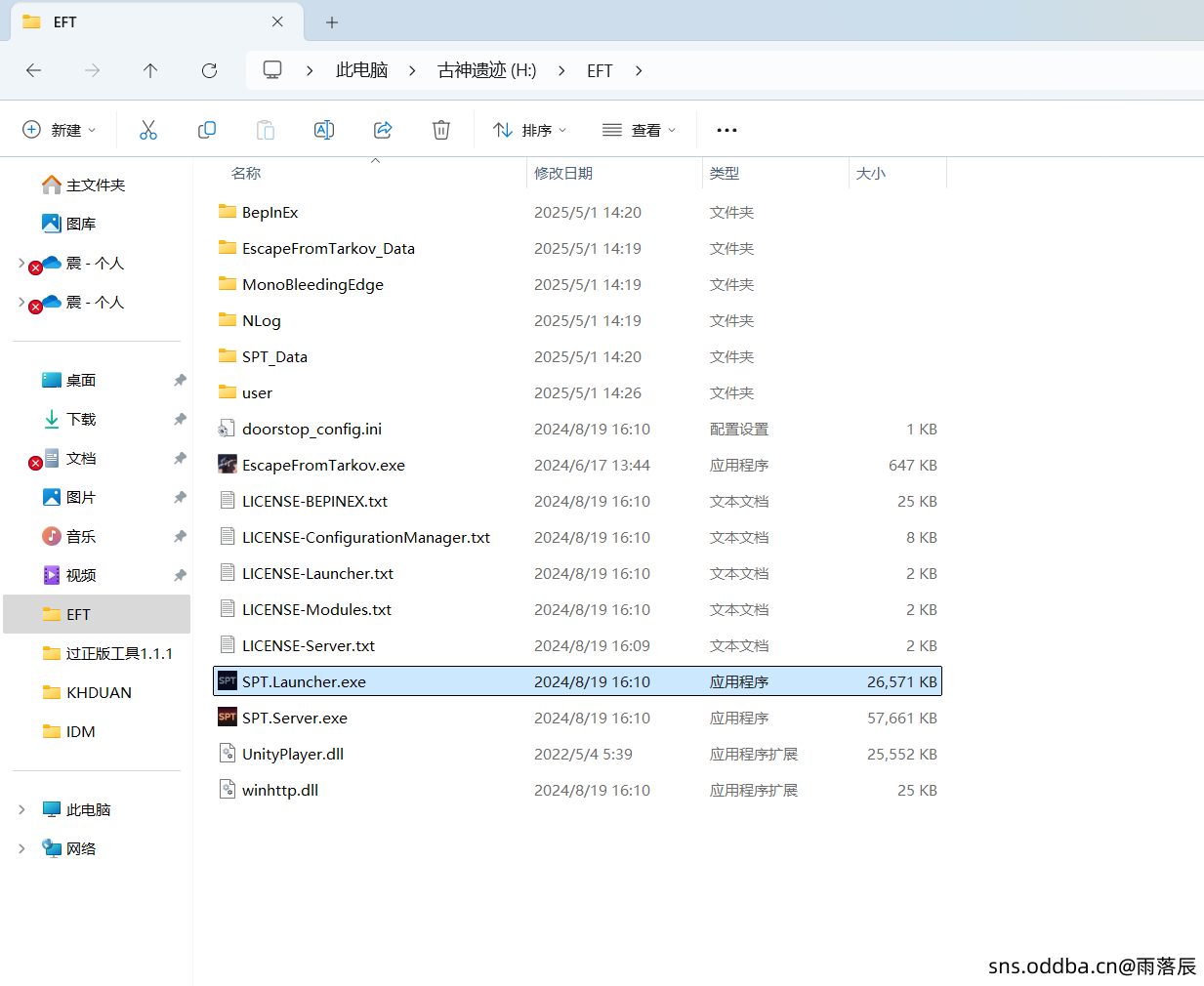
Task: Open Home 主文件夹 in sidebar
Action: click(x=84, y=185)
